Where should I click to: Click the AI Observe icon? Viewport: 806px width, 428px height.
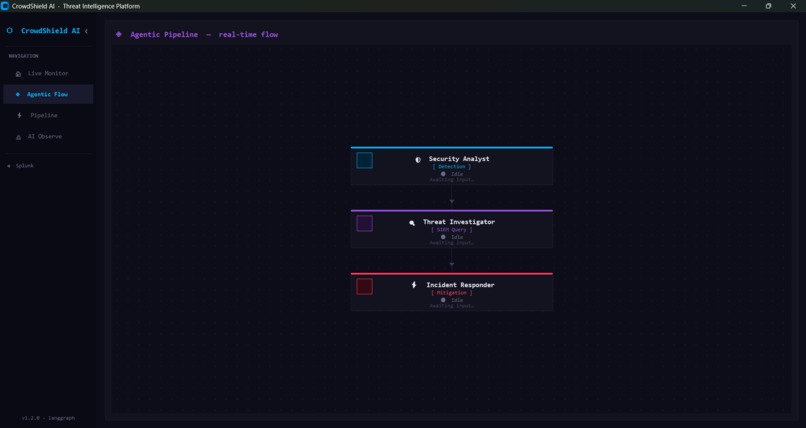[19, 137]
